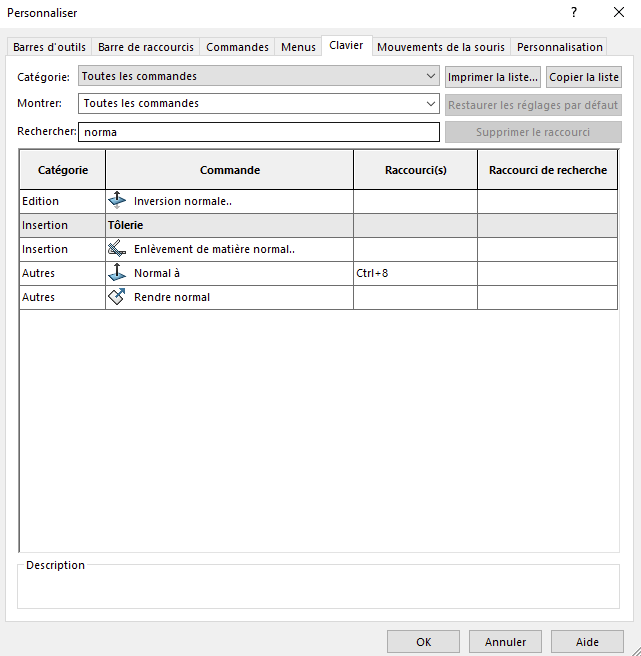Click search shortcut cell for Normal à
Image resolution: width=641 pixels, height=656 pixels.
[x=548, y=273]
